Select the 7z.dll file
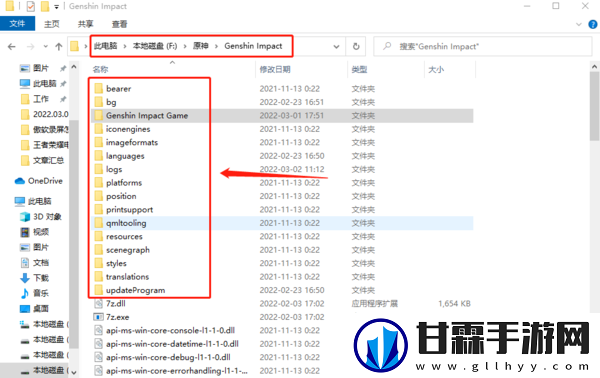Image resolution: width=600 pixels, height=378 pixels. coord(116,303)
